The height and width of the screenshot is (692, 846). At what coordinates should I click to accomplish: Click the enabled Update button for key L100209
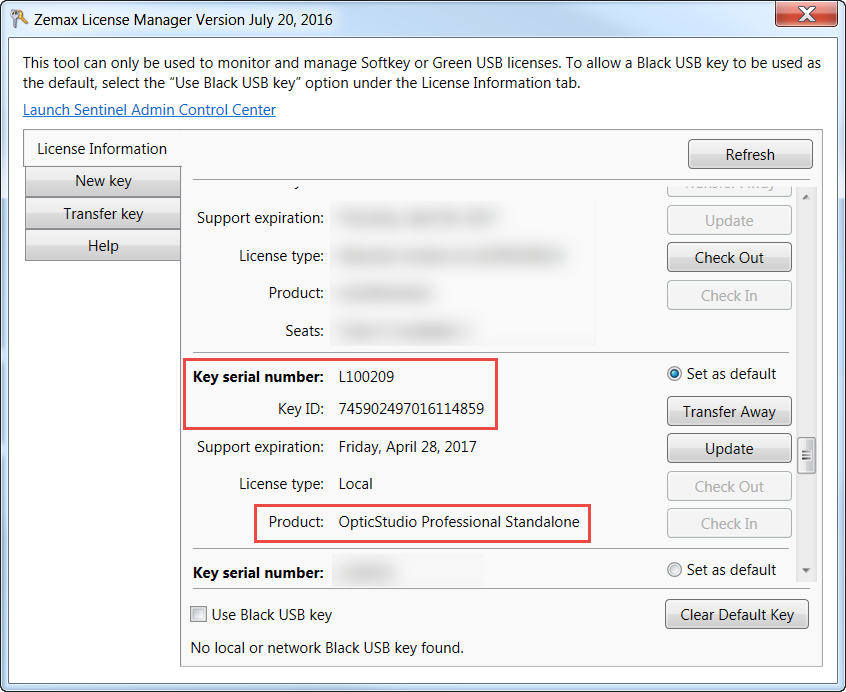pos(729,448)
